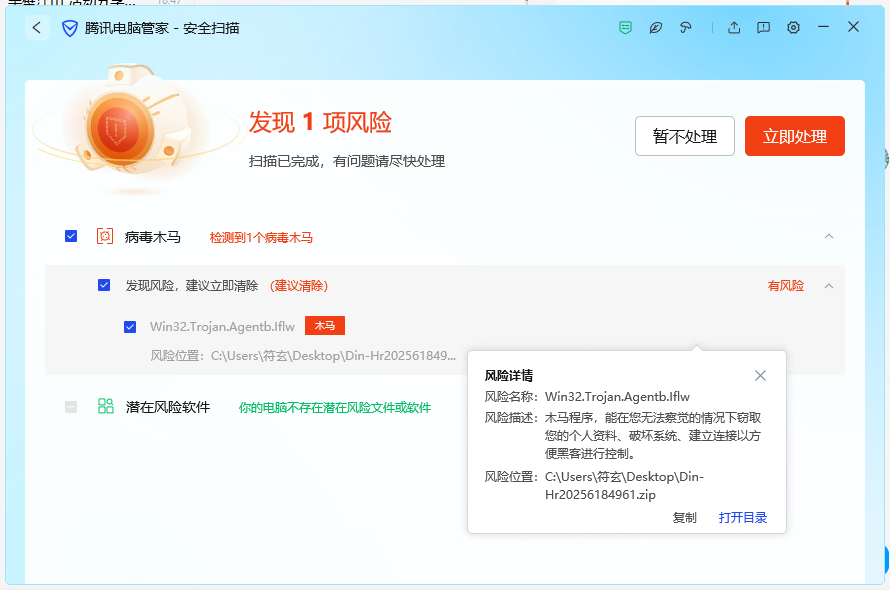Viewport: 890px width, 590px height.
Task: Collapse the 有风险 group chevron
Action: (829, 286)
